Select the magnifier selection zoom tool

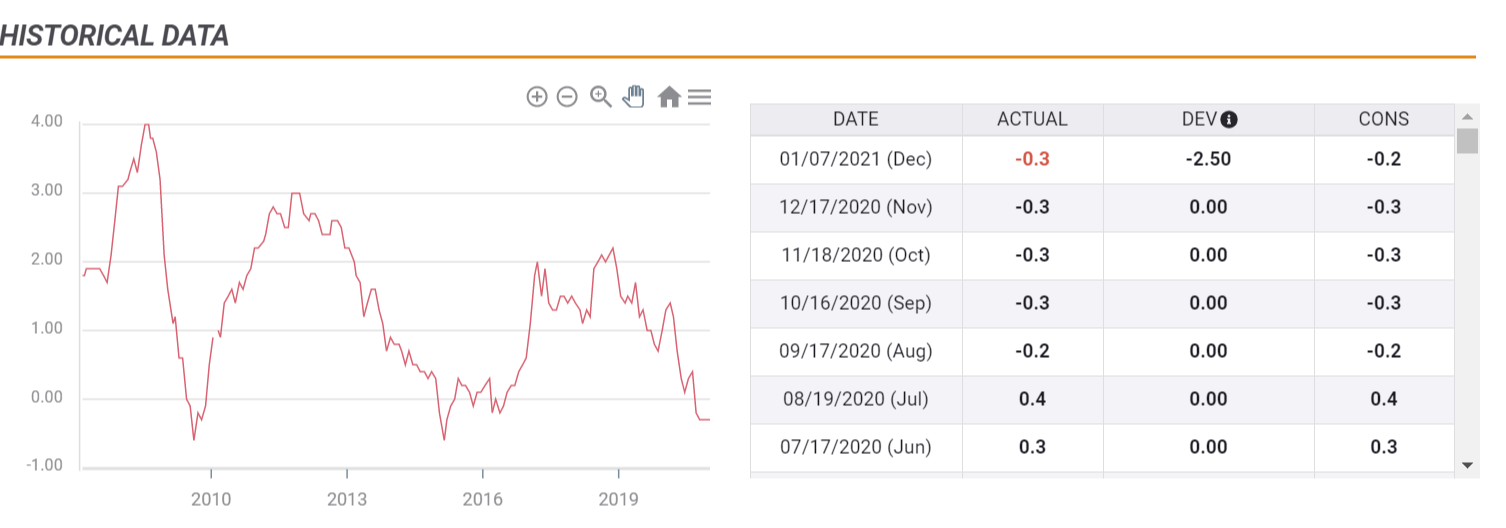(601, 97)
